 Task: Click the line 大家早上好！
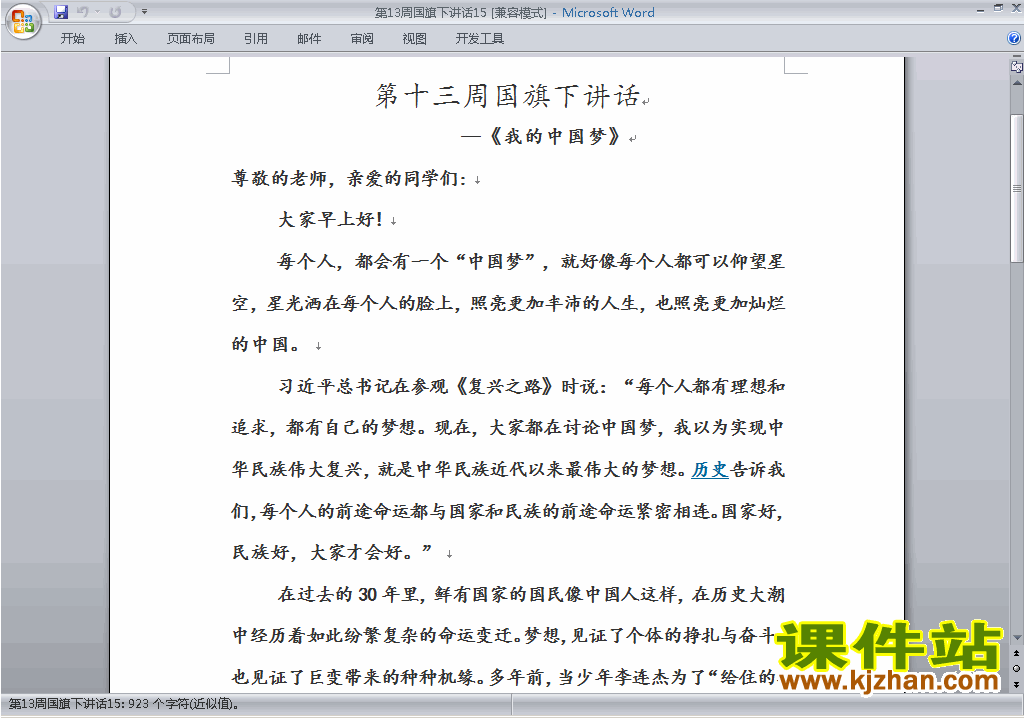tap(330, 220)
